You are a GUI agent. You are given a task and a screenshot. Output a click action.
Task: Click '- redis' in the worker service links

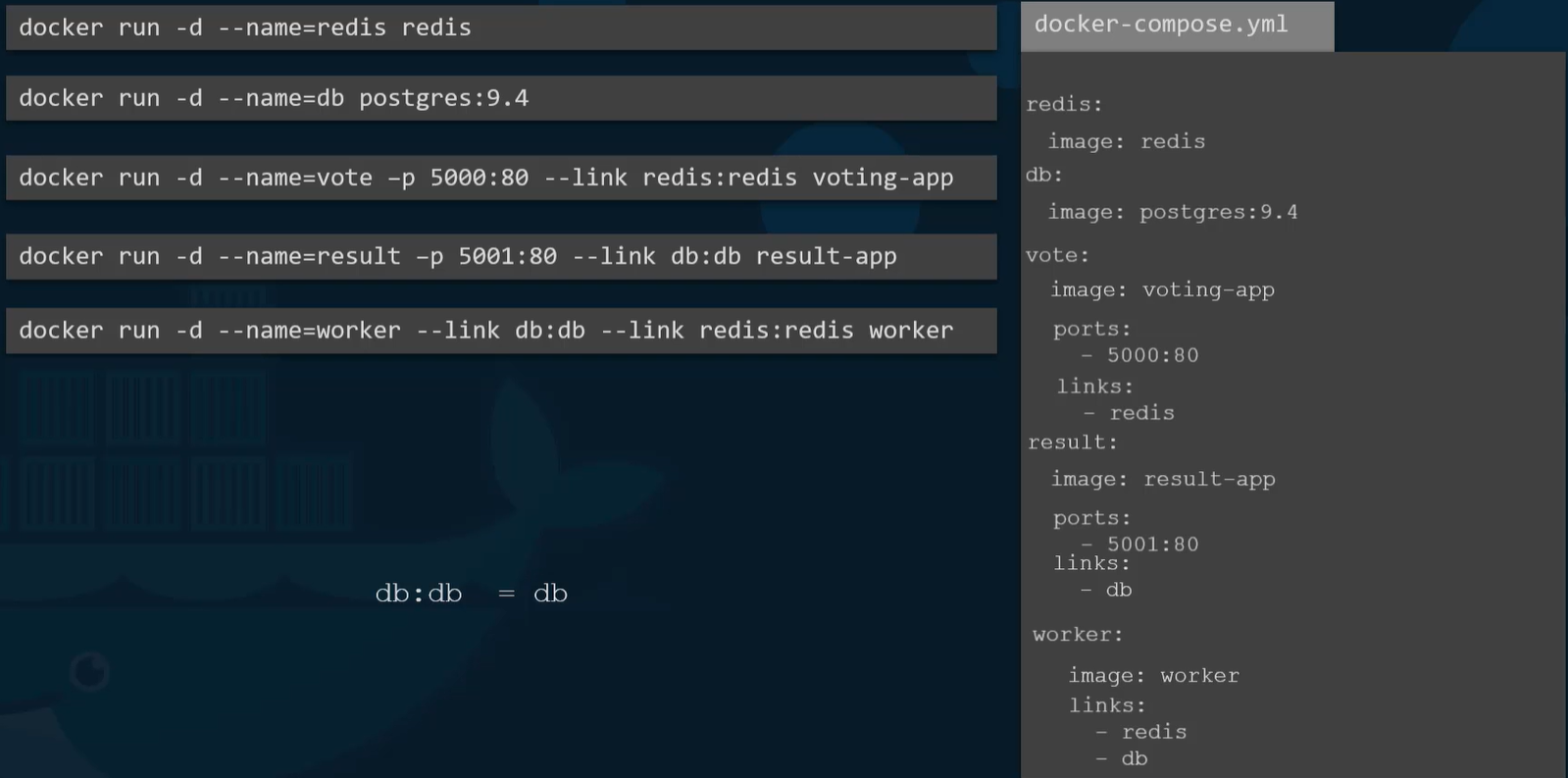pos(1141,732)
